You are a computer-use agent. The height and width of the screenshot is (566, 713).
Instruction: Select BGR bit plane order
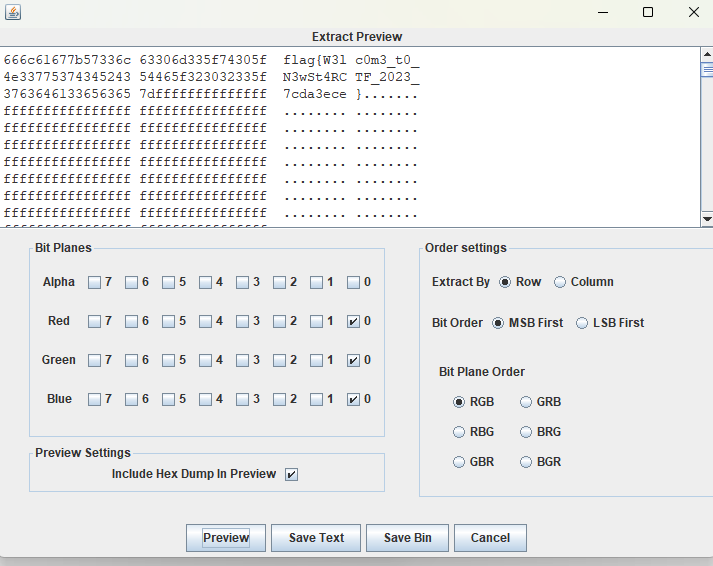[x=526, y=462]
